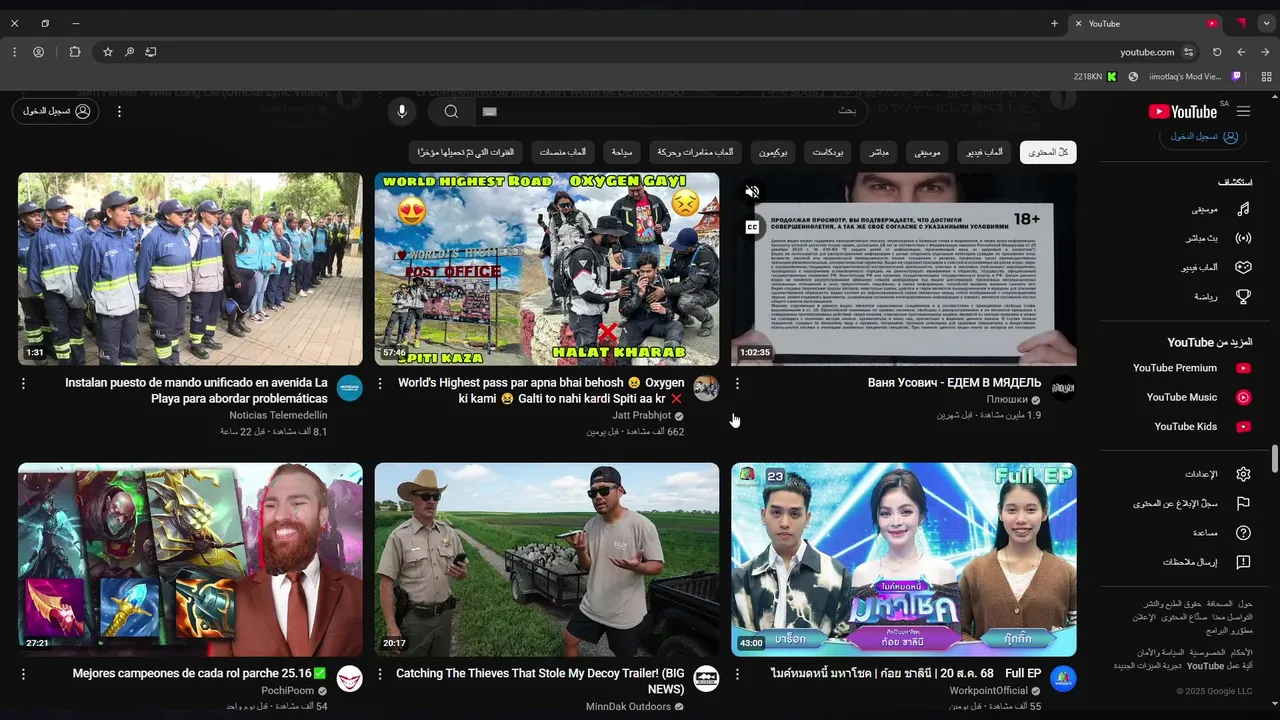Click the magnifier search button
1280x720 pixels.
451,111
